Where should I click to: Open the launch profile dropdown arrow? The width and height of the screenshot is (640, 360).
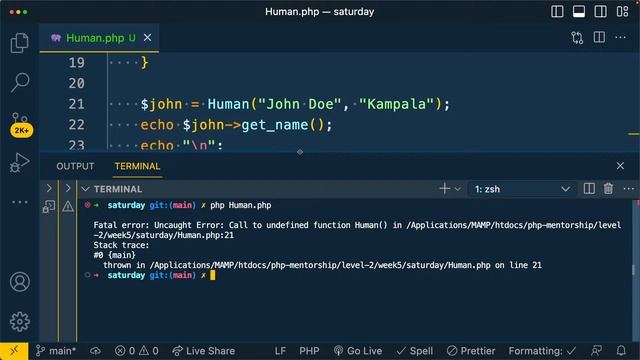coord(458,189)
